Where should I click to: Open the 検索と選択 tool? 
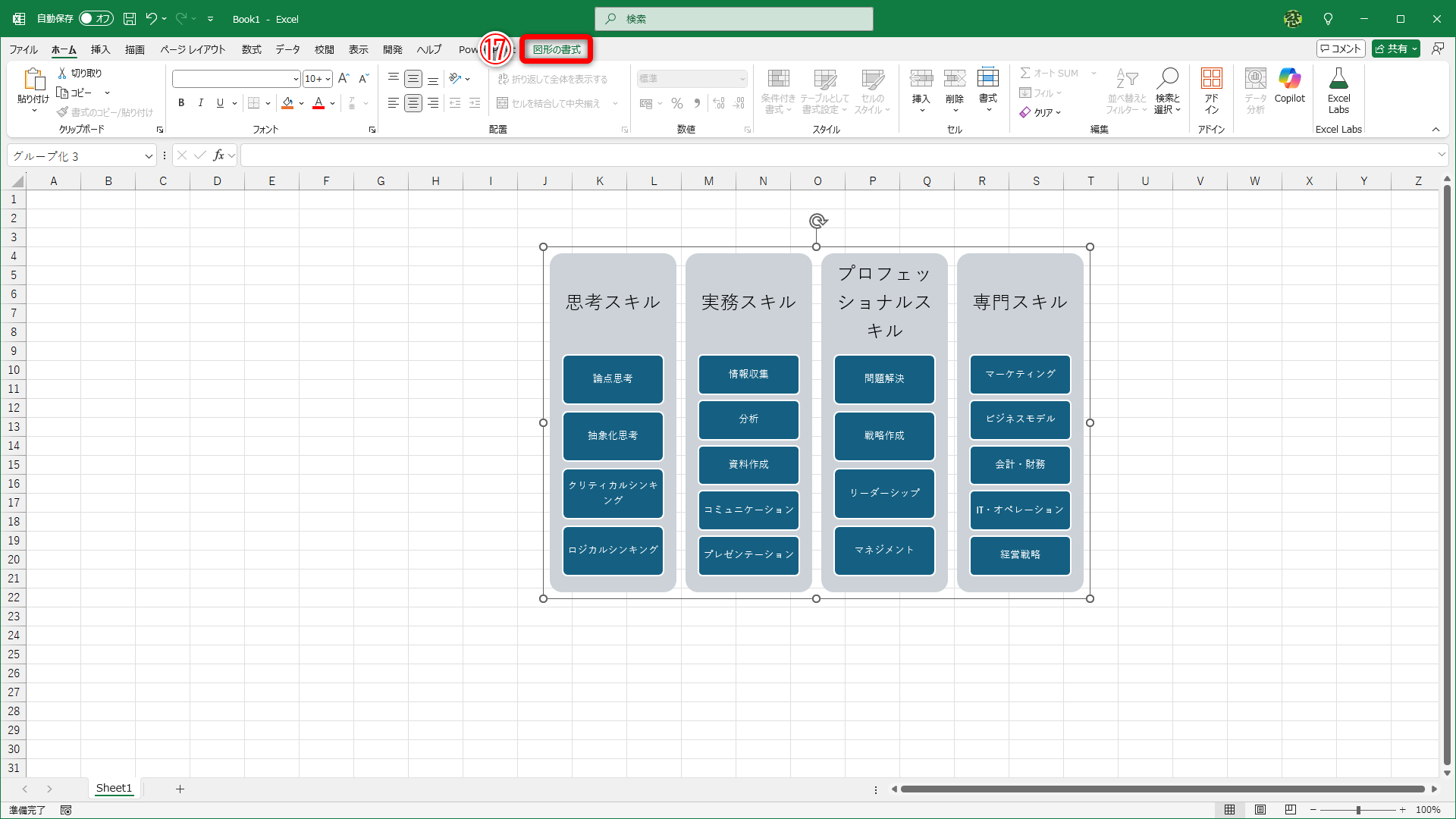coord(1168,91)
